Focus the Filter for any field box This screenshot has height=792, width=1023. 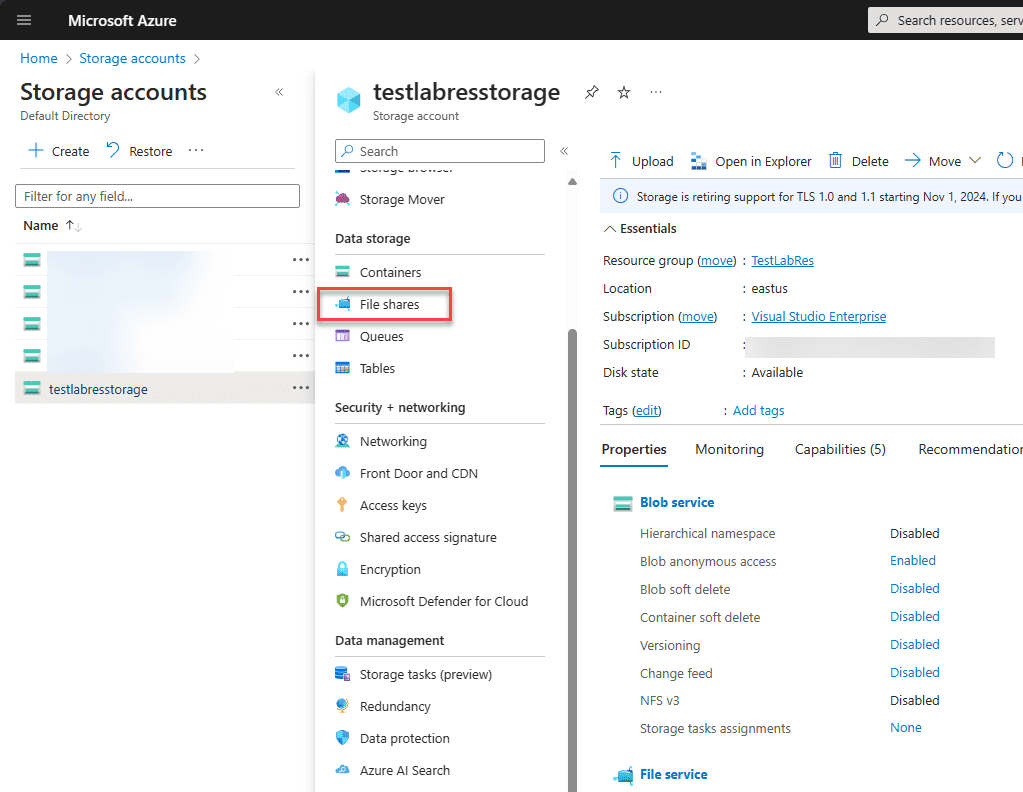[157, 196]
